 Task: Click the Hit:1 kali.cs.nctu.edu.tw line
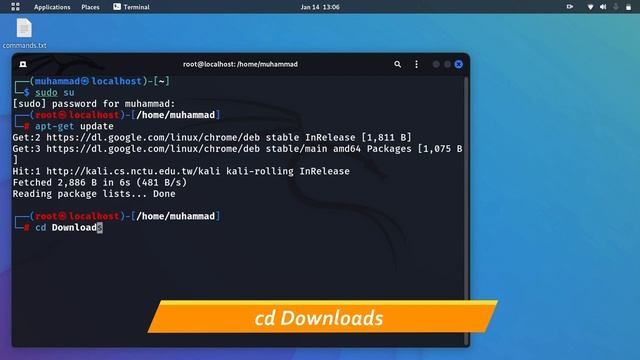tap(181, 171)
